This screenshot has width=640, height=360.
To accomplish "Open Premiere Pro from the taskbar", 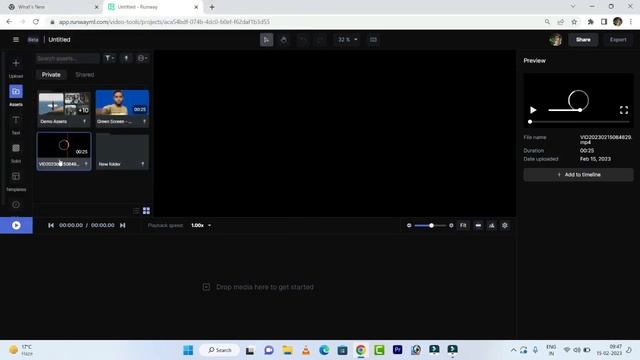I will pos(397,350).
